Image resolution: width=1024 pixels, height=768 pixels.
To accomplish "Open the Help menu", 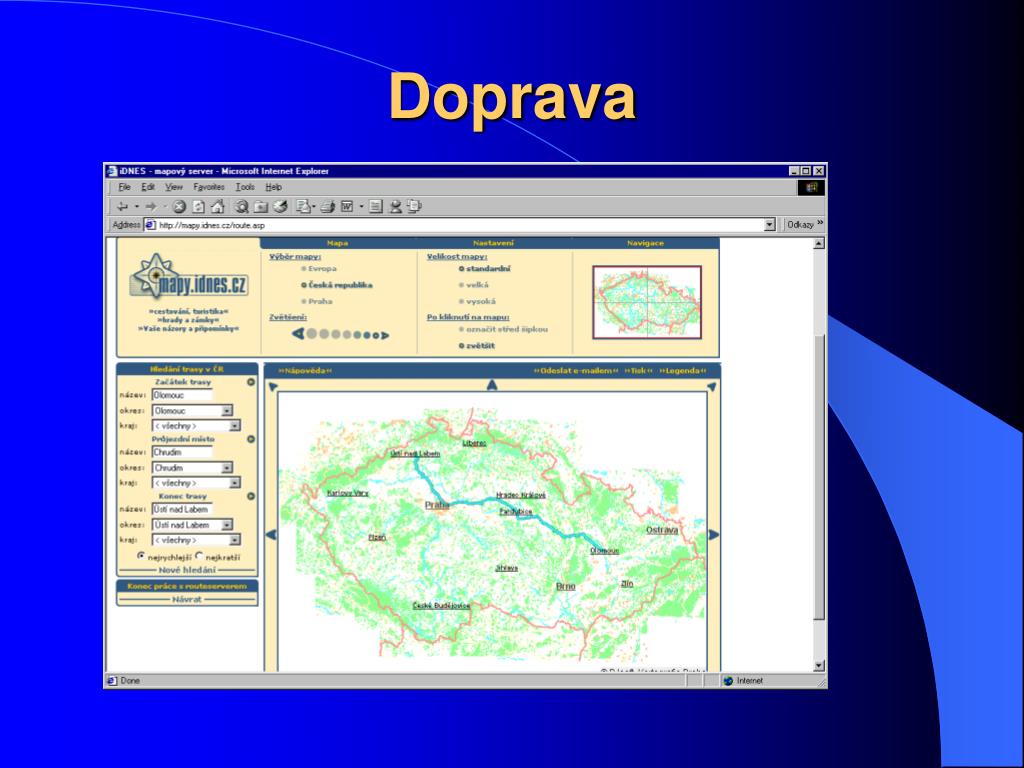I will point(274,187).
